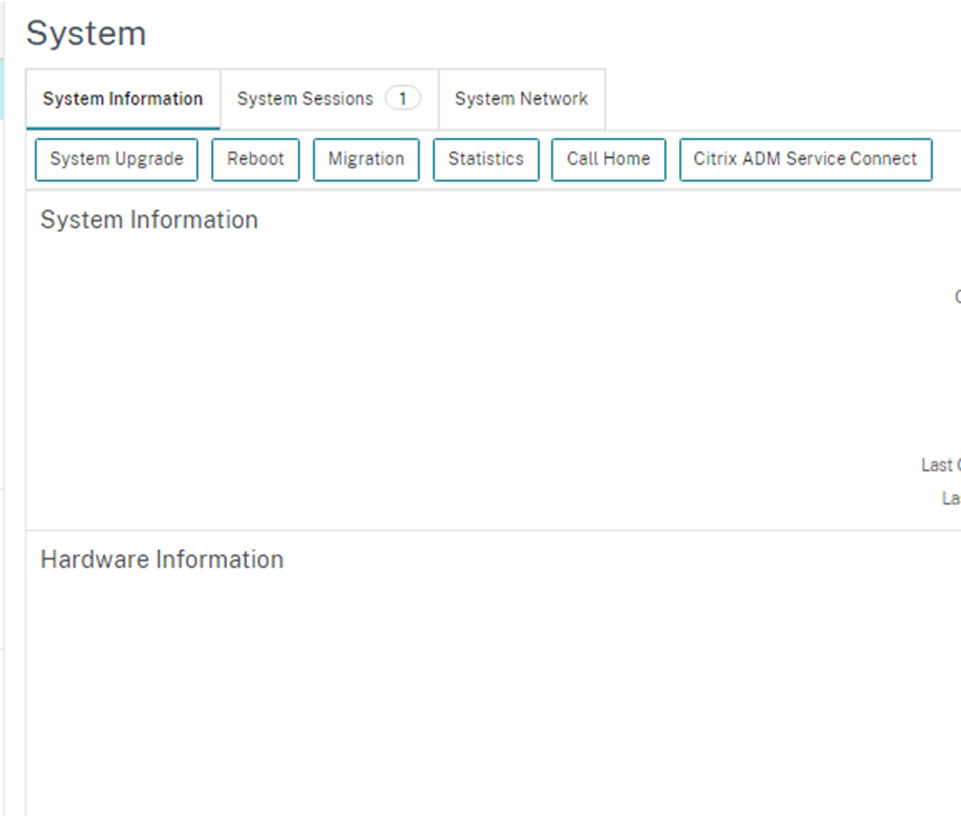
Task: Select the System Information section heading
Action: [149, 220]
